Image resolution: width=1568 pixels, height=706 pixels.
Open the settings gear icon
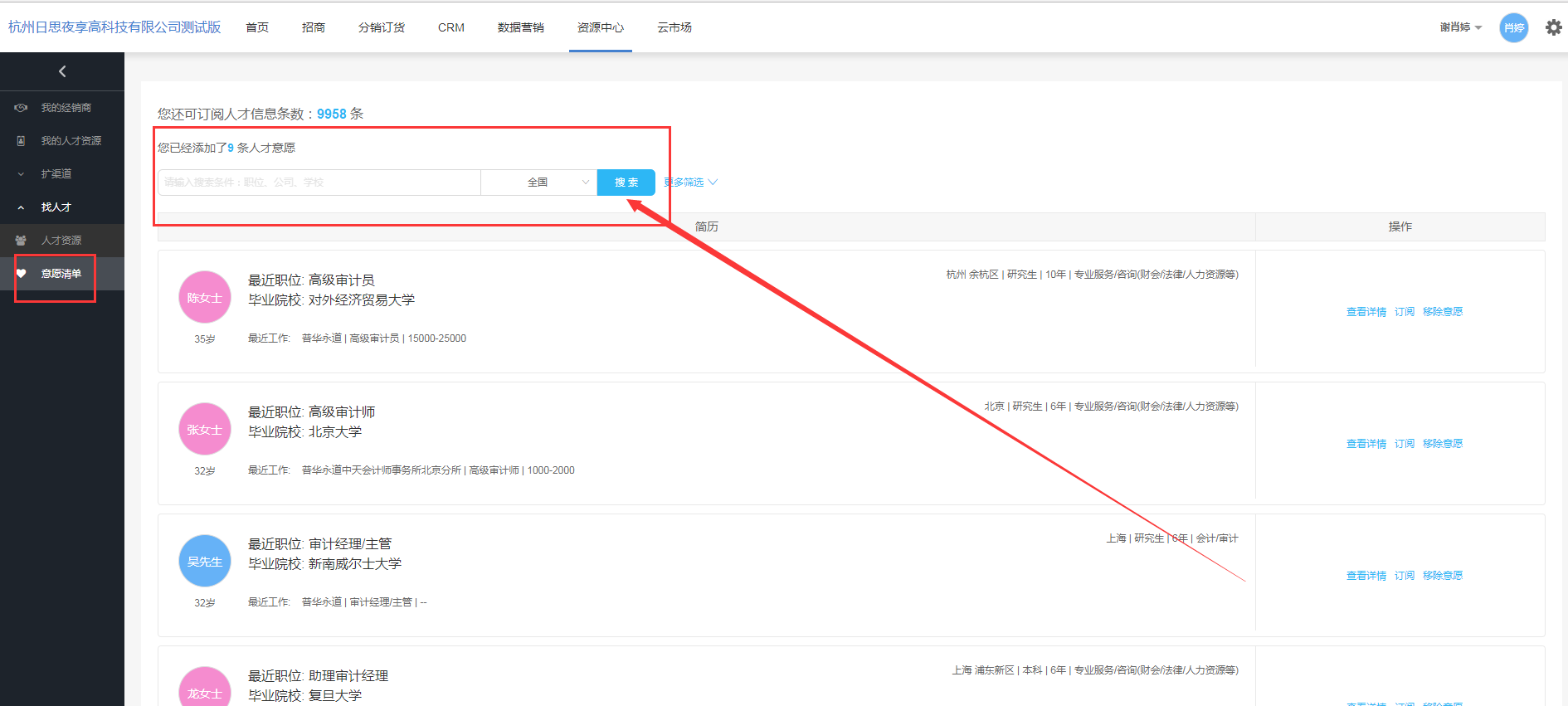tap(1553, 27)
